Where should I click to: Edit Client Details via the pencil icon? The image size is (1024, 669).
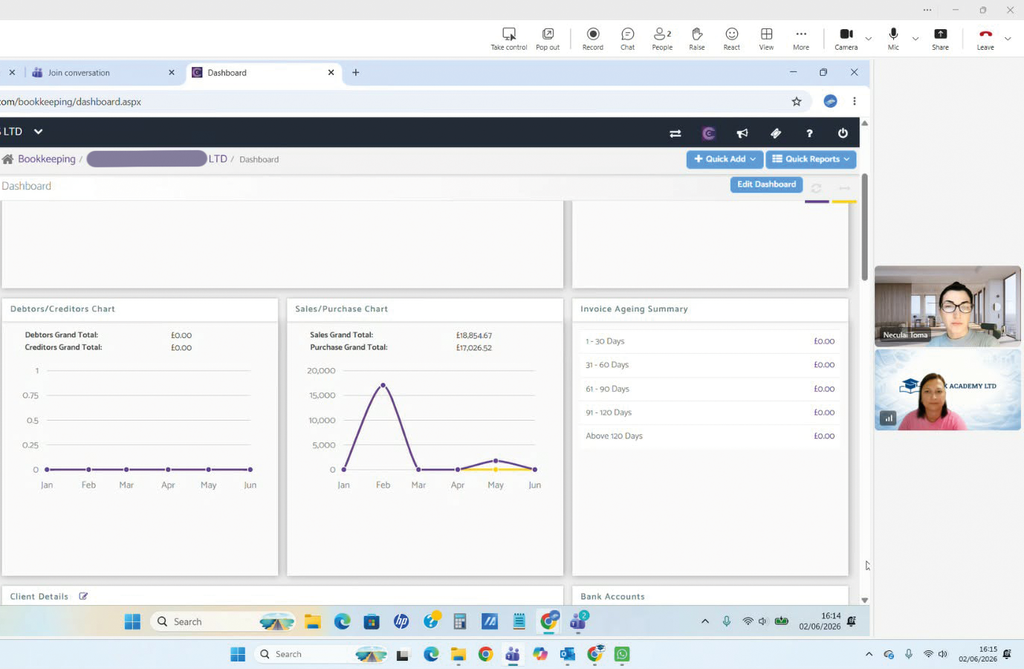point(84,596)
